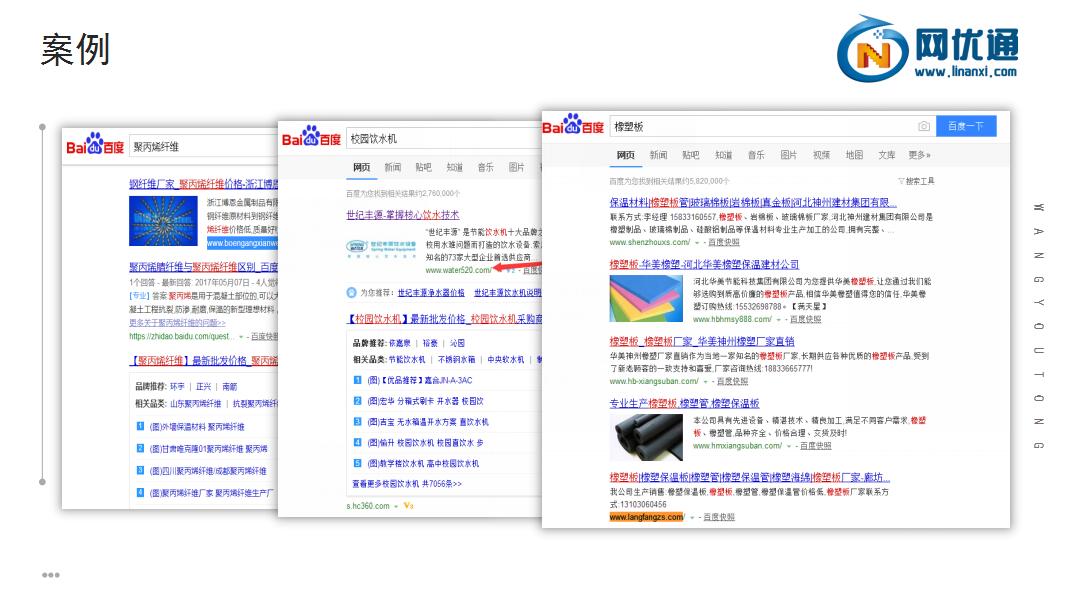Click the 世纪丰源 company logo image
This screenshot has width=1087, height=610.
pos(381,248)
